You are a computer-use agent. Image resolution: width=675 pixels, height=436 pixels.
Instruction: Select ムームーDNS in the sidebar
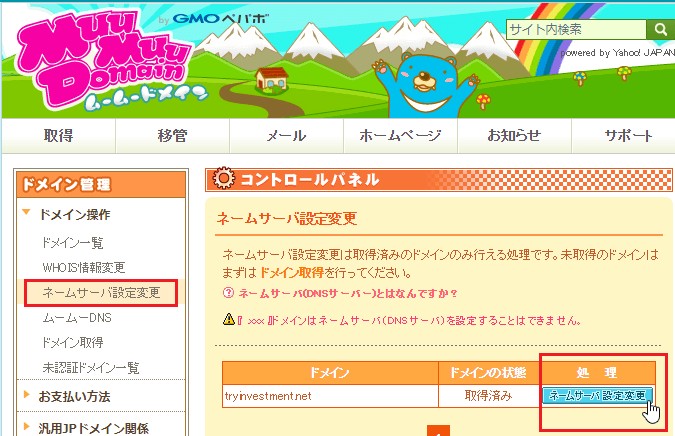pyautogui.click(x=77, y=318)
